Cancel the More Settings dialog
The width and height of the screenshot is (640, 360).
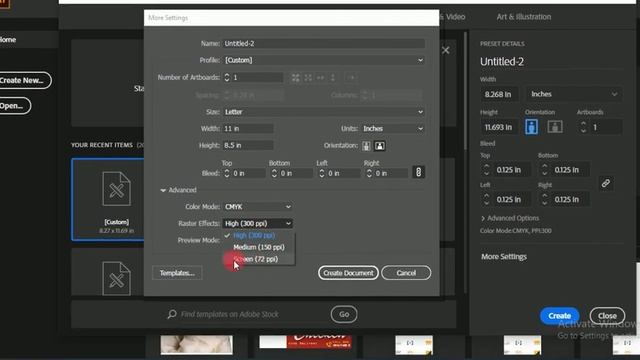pos(406,273)
